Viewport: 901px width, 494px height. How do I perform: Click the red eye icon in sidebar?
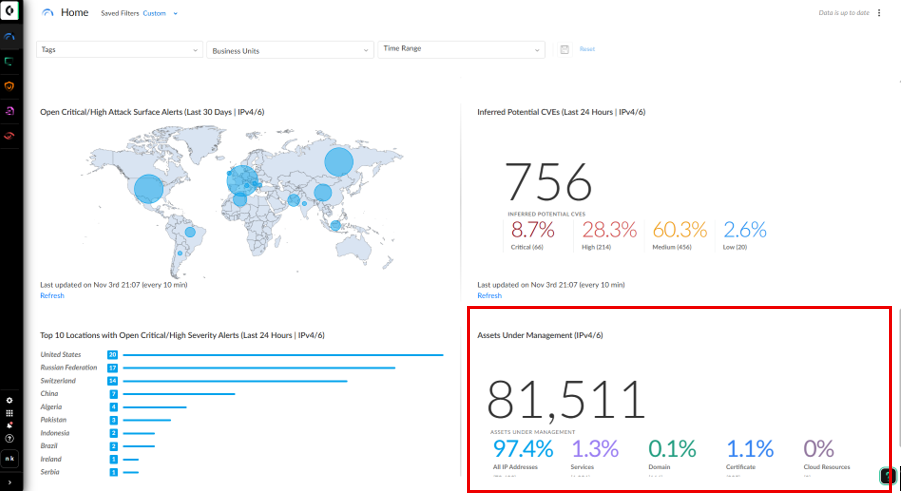[x=9, y=135]
